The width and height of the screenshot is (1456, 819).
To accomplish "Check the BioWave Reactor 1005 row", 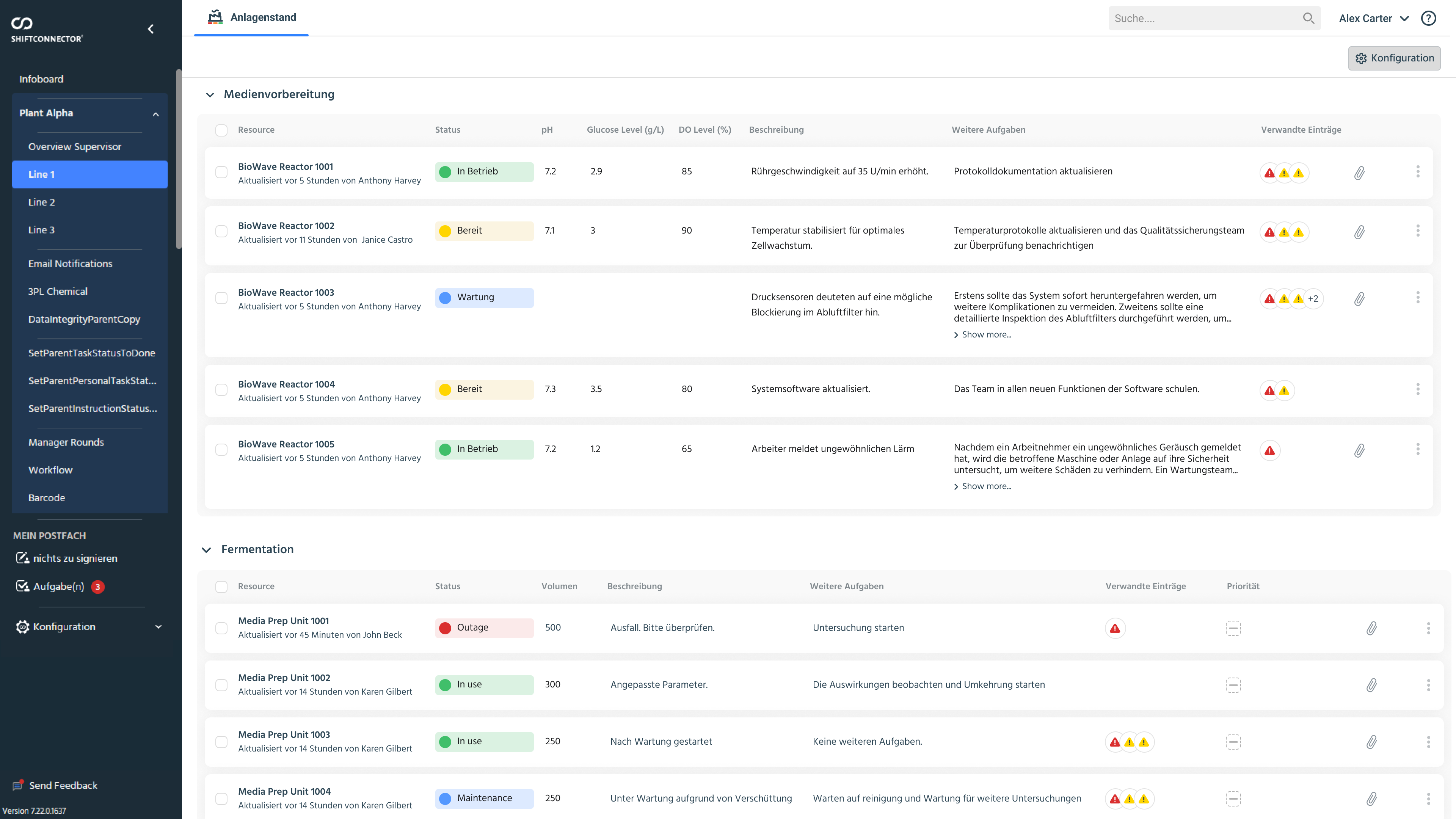I will [221, 449].
